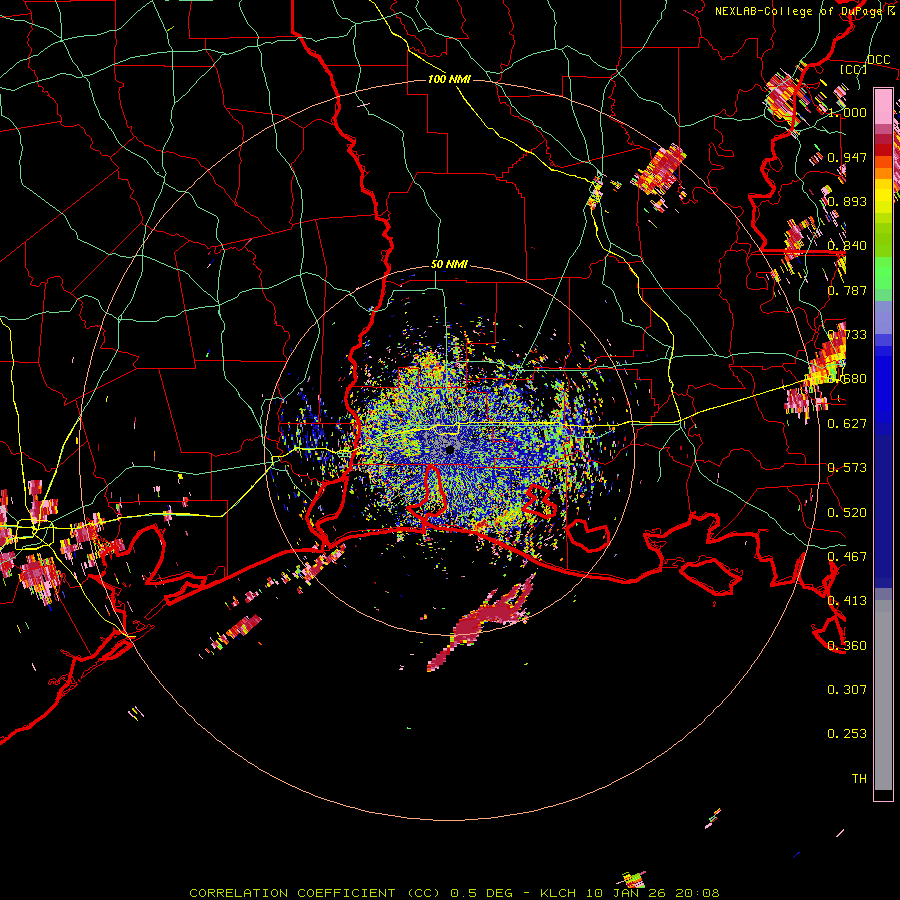Click the 0.520 scale value
Viewport: 900px width, 900px height.
coord(847,513)
